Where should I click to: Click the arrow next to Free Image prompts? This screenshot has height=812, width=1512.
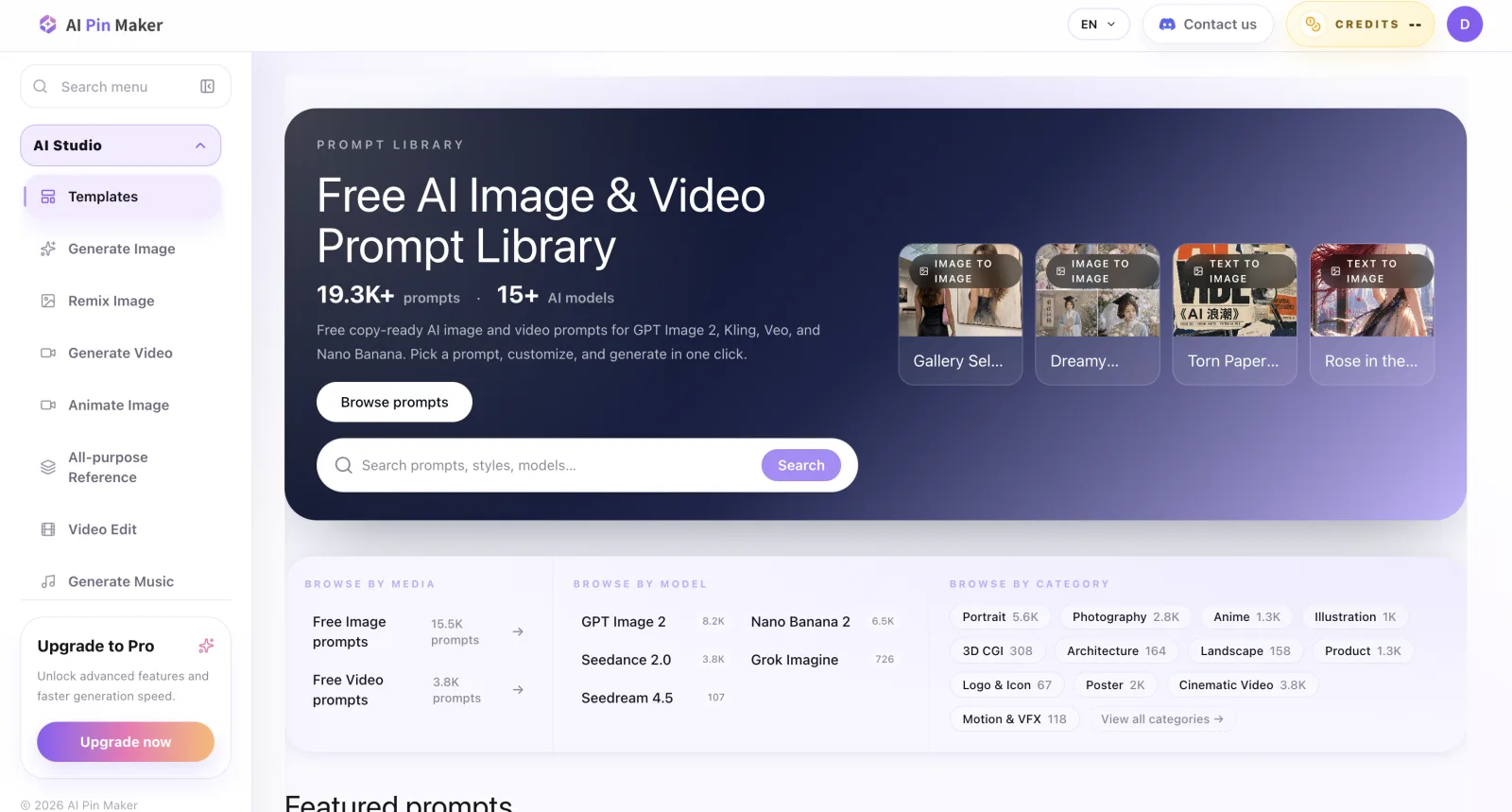[518, 631]
